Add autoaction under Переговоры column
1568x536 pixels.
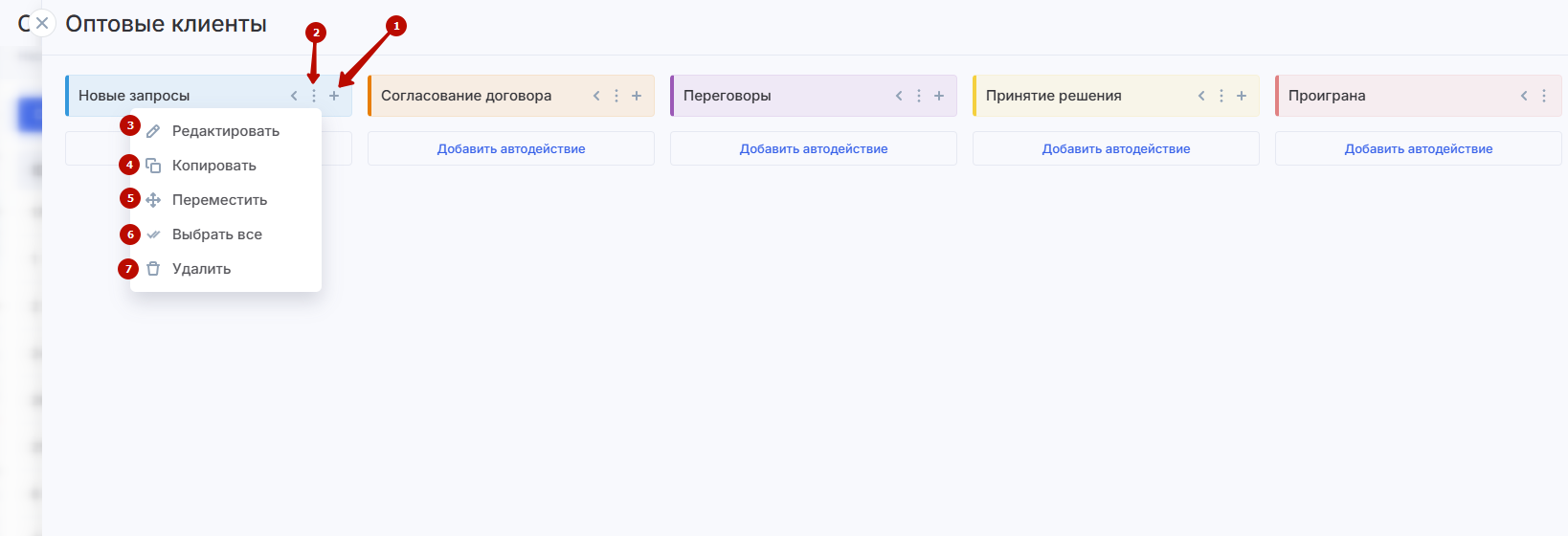pyautogui.click(x=814, y=148)
